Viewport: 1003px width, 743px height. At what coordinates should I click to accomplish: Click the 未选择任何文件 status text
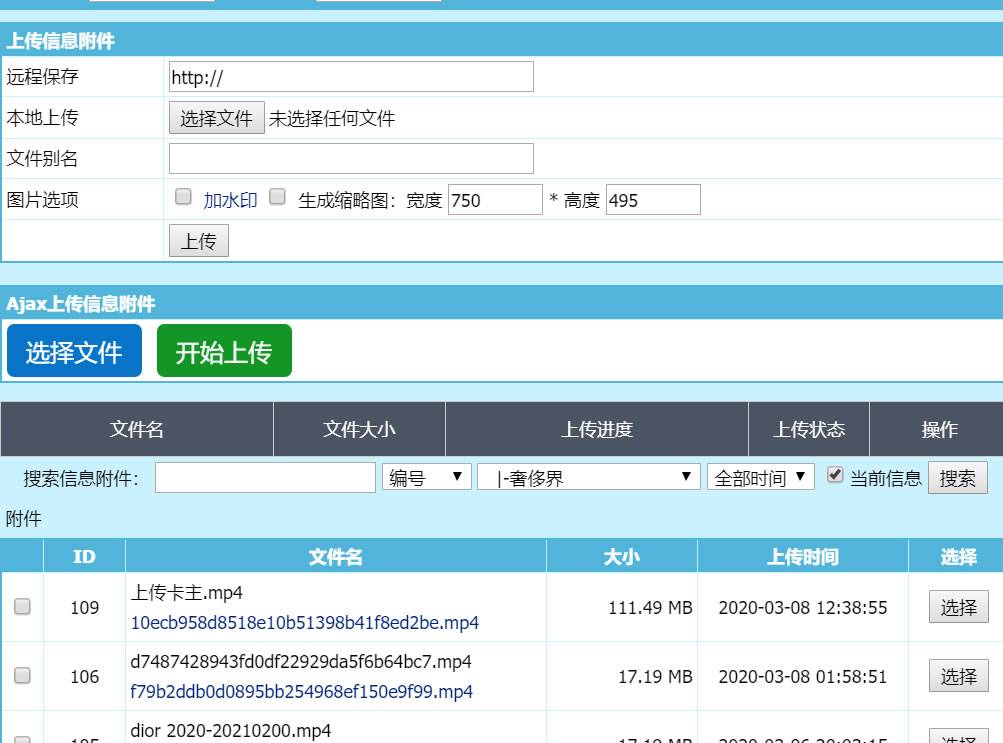click(x=332, y=118)
